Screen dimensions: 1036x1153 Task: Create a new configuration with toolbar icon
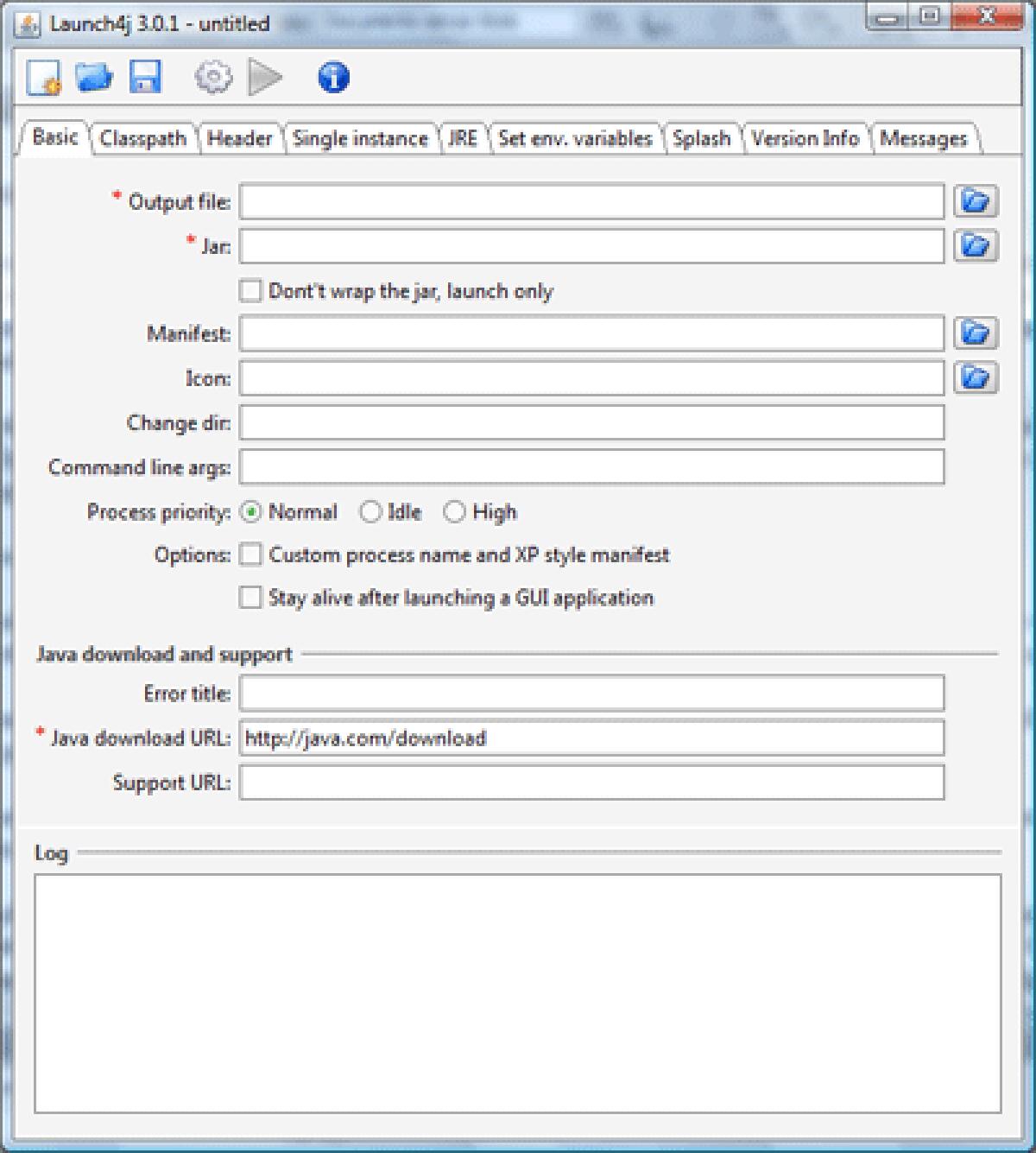(x=44, y=78)
